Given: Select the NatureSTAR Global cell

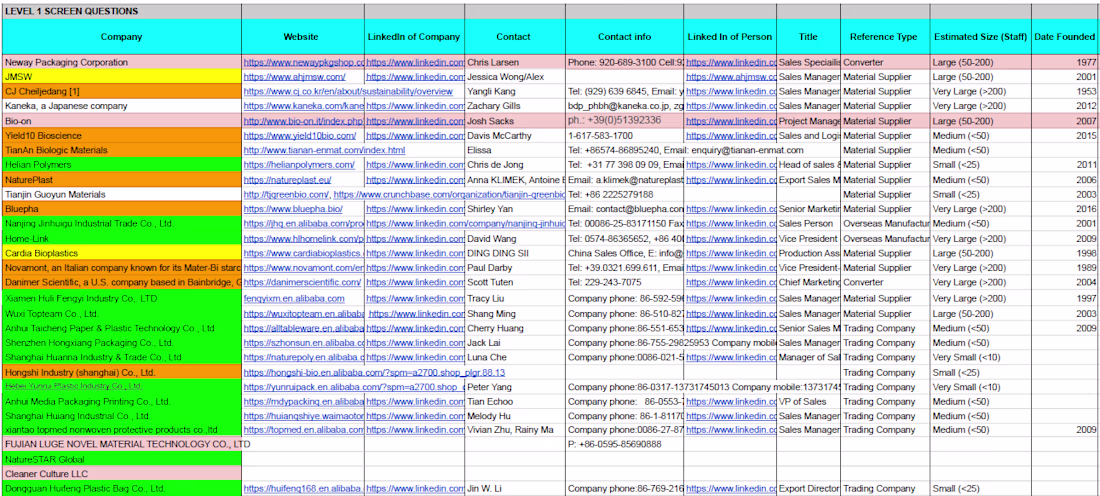Looking at the screenshot, I should tap(121, 459).
